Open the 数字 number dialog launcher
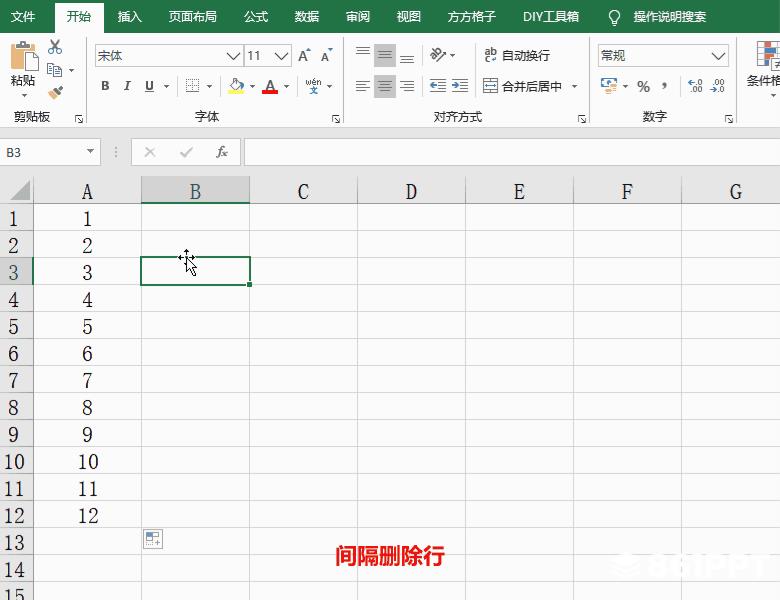This screenshot has width=780, height=600. click(729, 118)
